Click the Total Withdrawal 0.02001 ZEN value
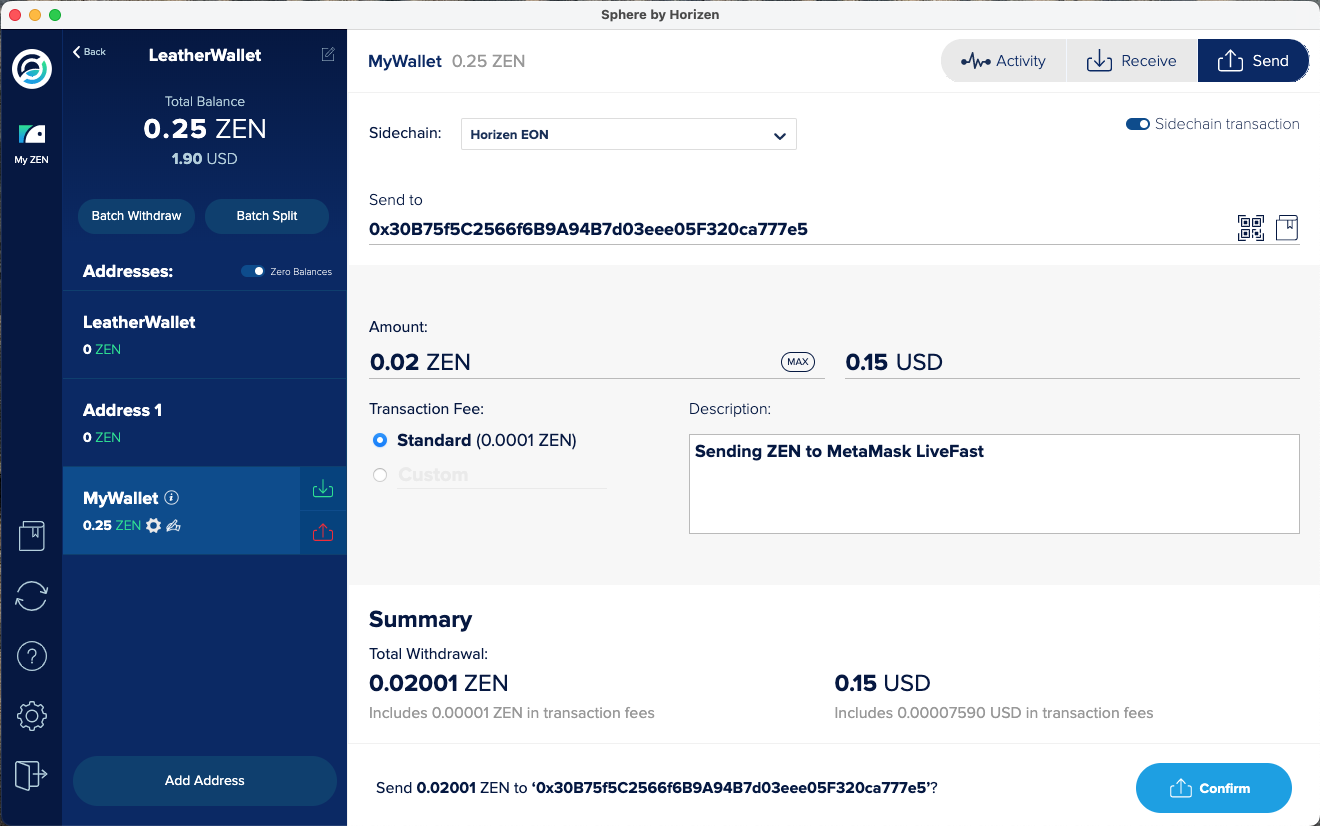The image size is (1320, 826). [439, 684]
